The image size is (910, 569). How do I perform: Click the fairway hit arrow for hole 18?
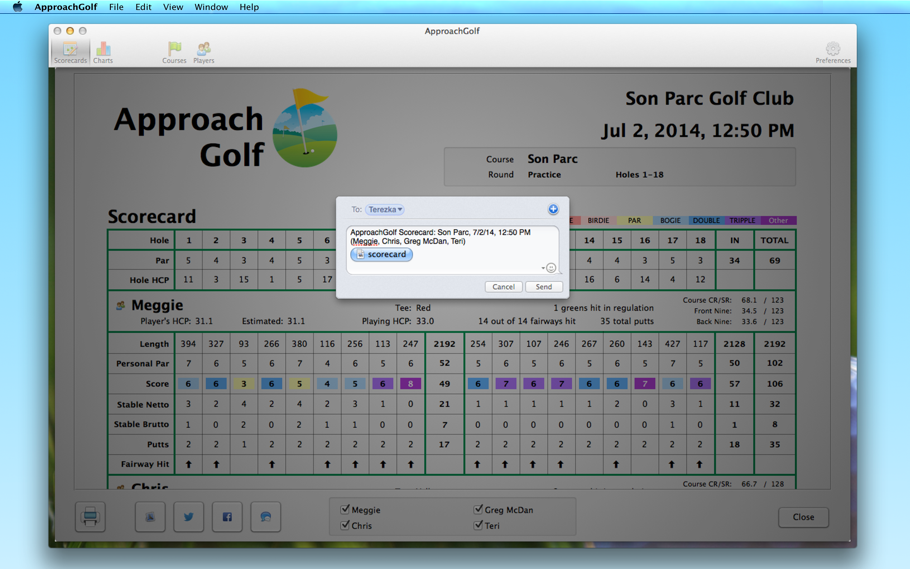tap(700, 464)
